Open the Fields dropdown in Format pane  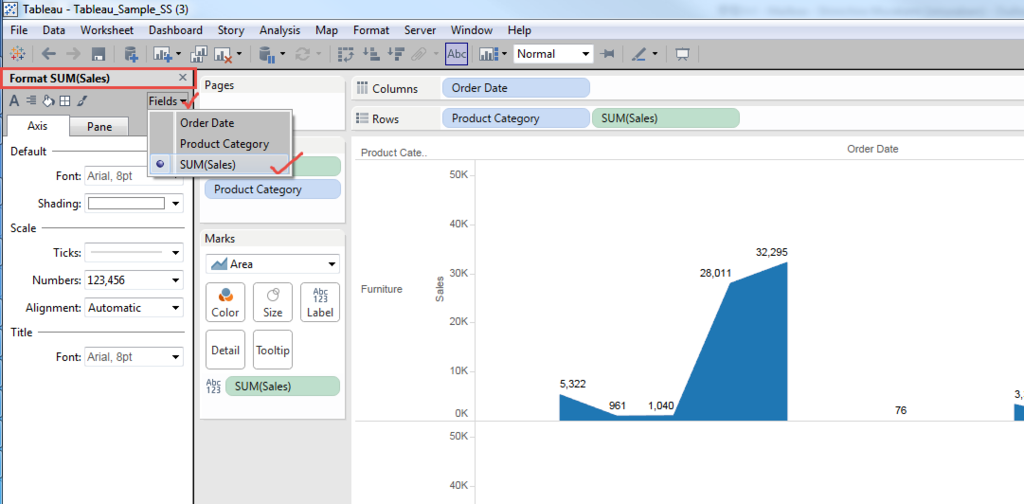coord(168,101)
